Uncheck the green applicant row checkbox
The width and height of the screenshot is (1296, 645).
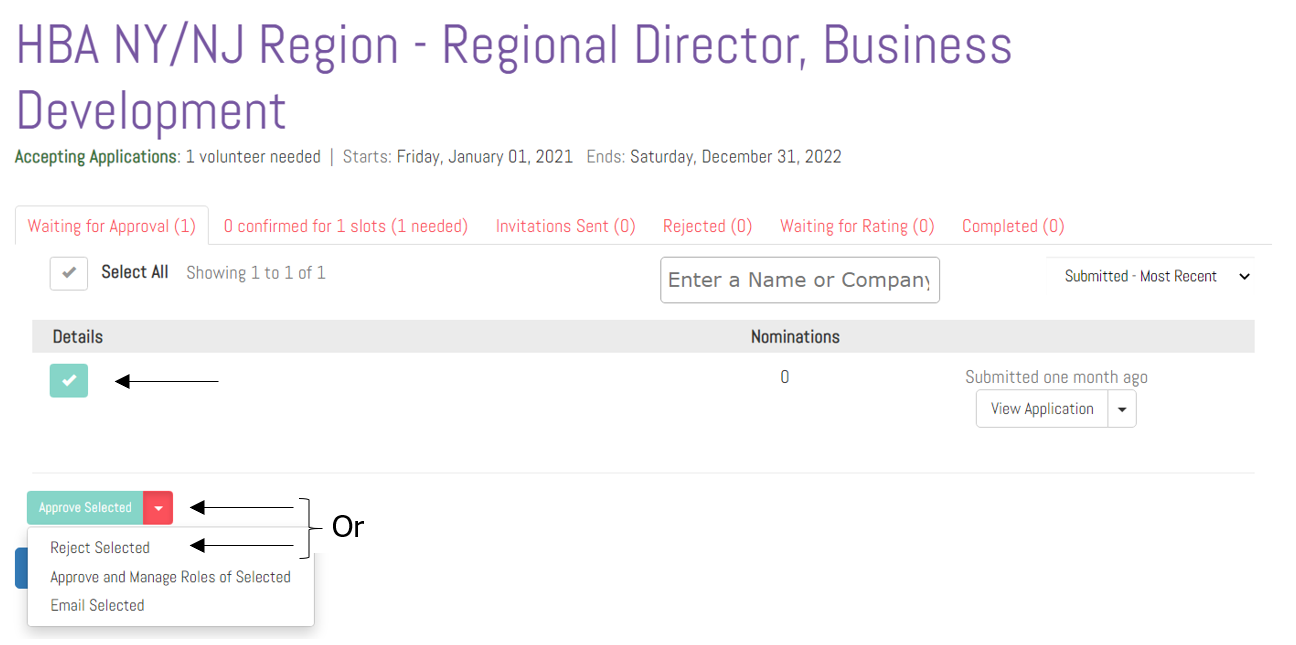69,381
